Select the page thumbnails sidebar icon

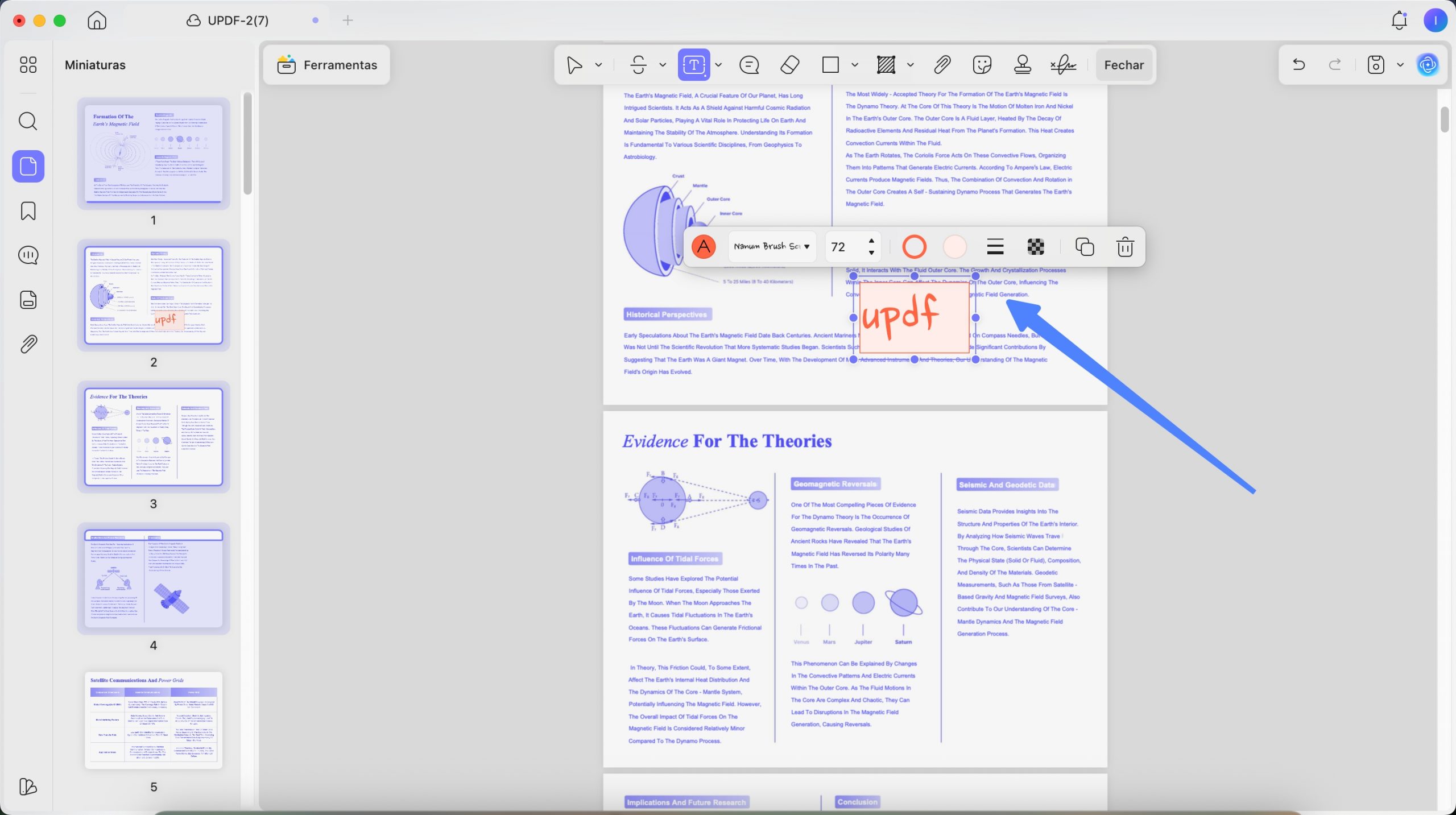(28, 166)
